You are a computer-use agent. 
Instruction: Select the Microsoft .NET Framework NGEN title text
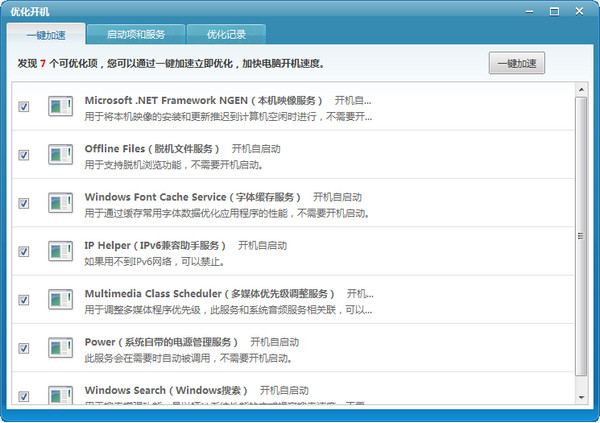point(203,100)
